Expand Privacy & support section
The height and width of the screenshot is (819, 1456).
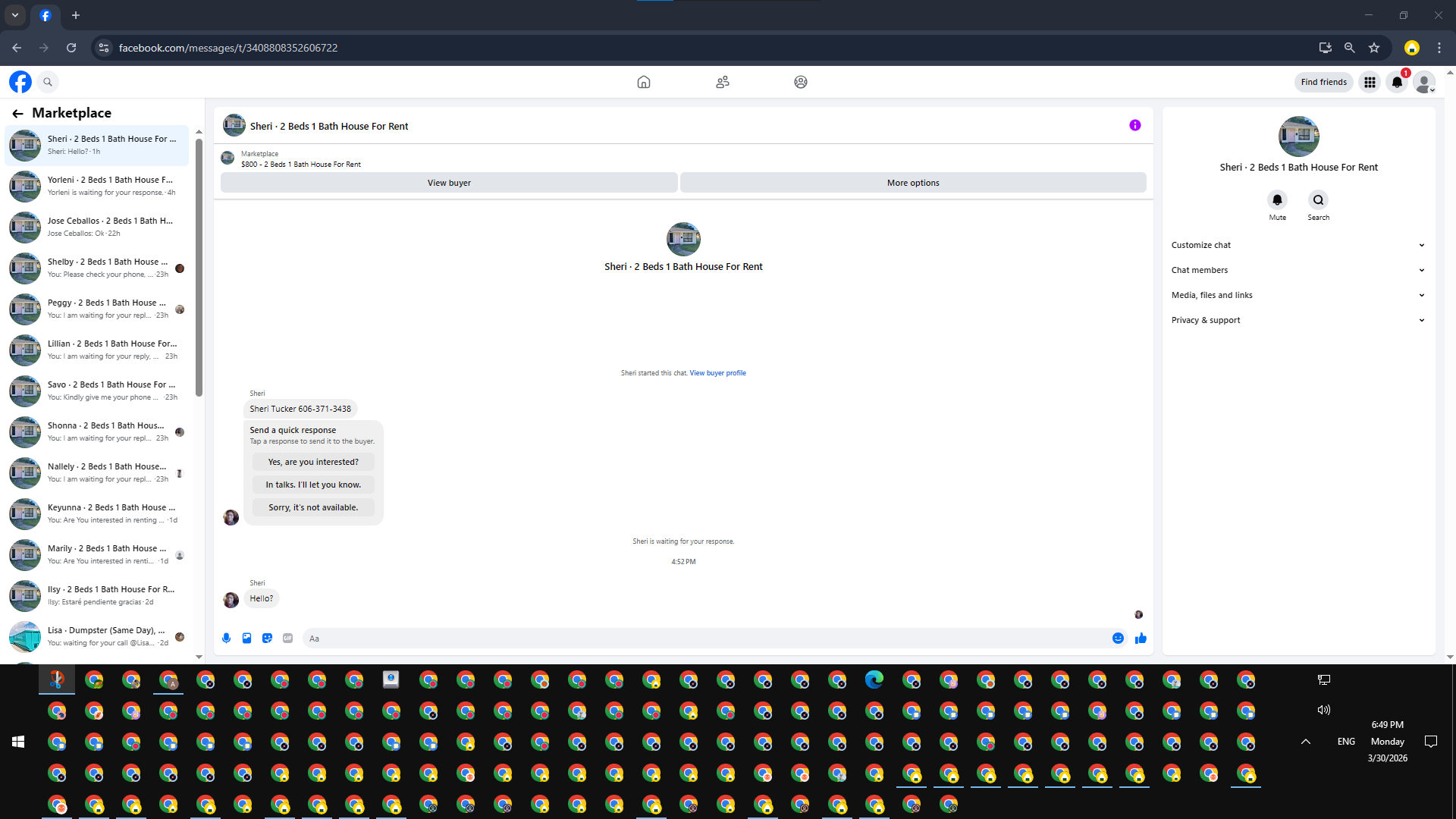1298,320
